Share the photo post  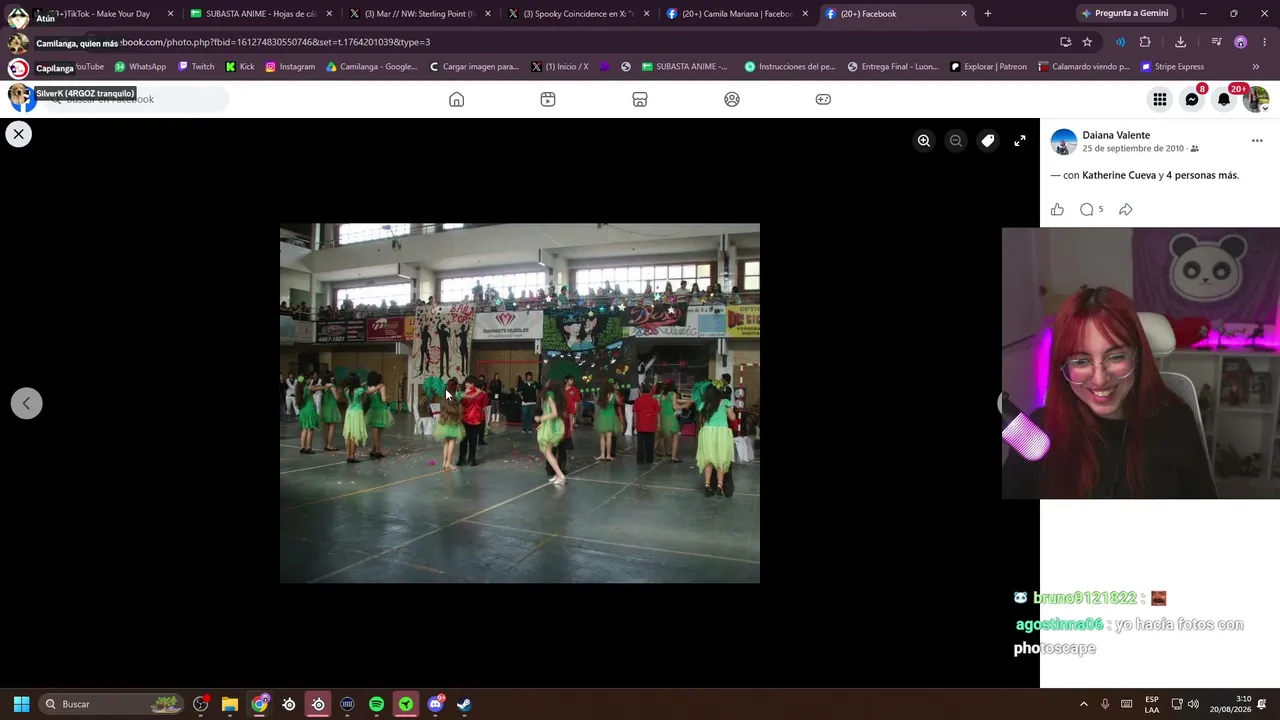[x=1125, y=209]
